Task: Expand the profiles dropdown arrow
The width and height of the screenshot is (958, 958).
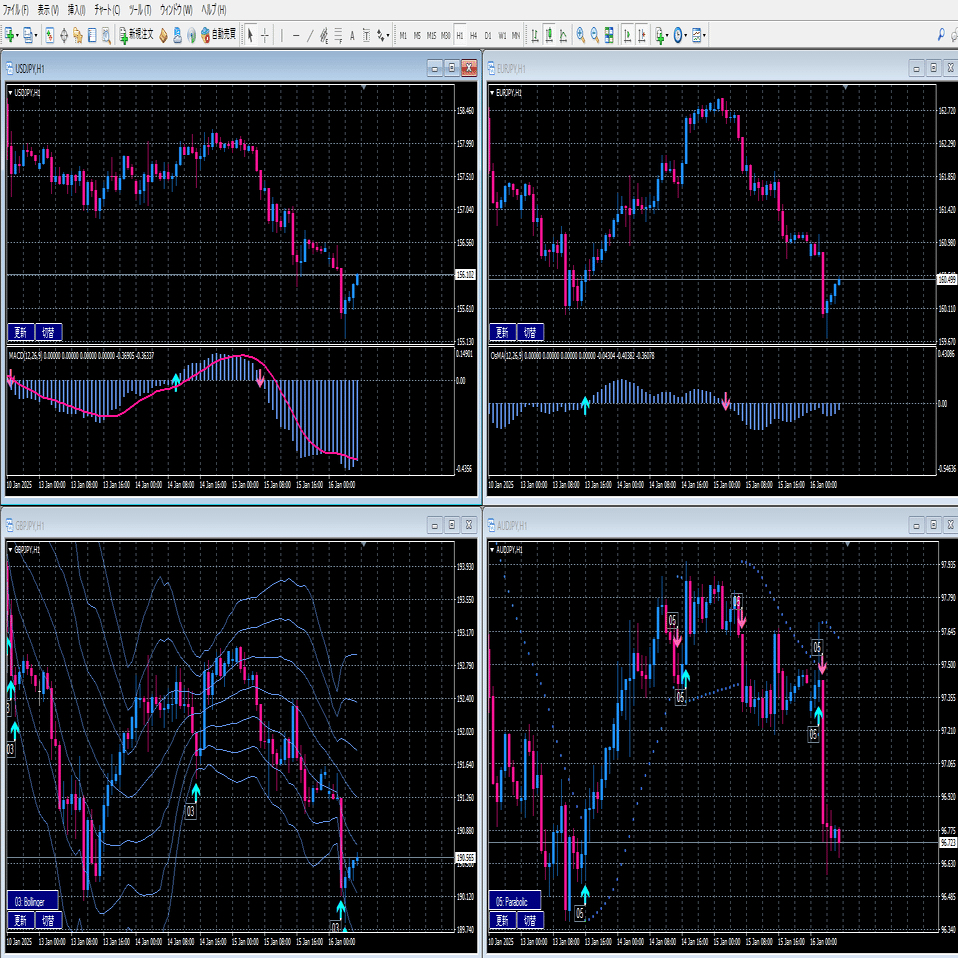Action: [x=36, y=36]
